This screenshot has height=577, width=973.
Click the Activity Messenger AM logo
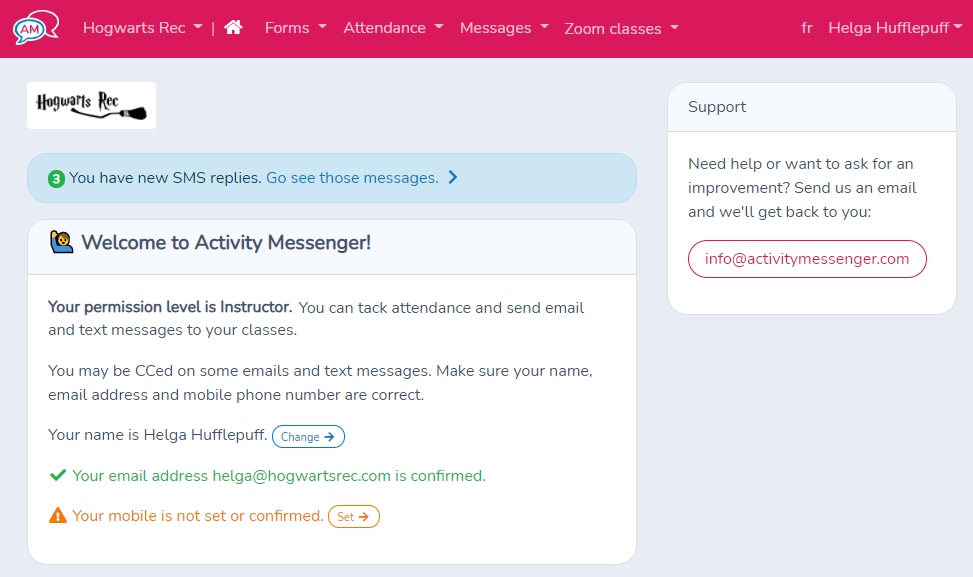(x=35, y=28)
